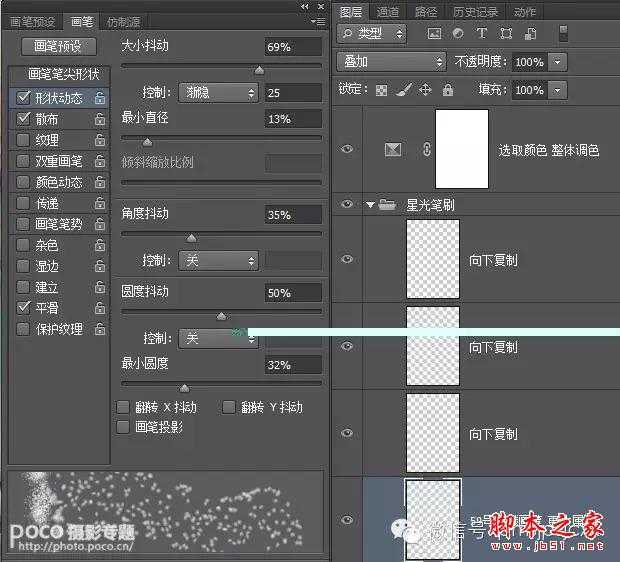Collapse the 星光笔刷 group triangle
The image size is (620, 562).
tap(370, 205)
